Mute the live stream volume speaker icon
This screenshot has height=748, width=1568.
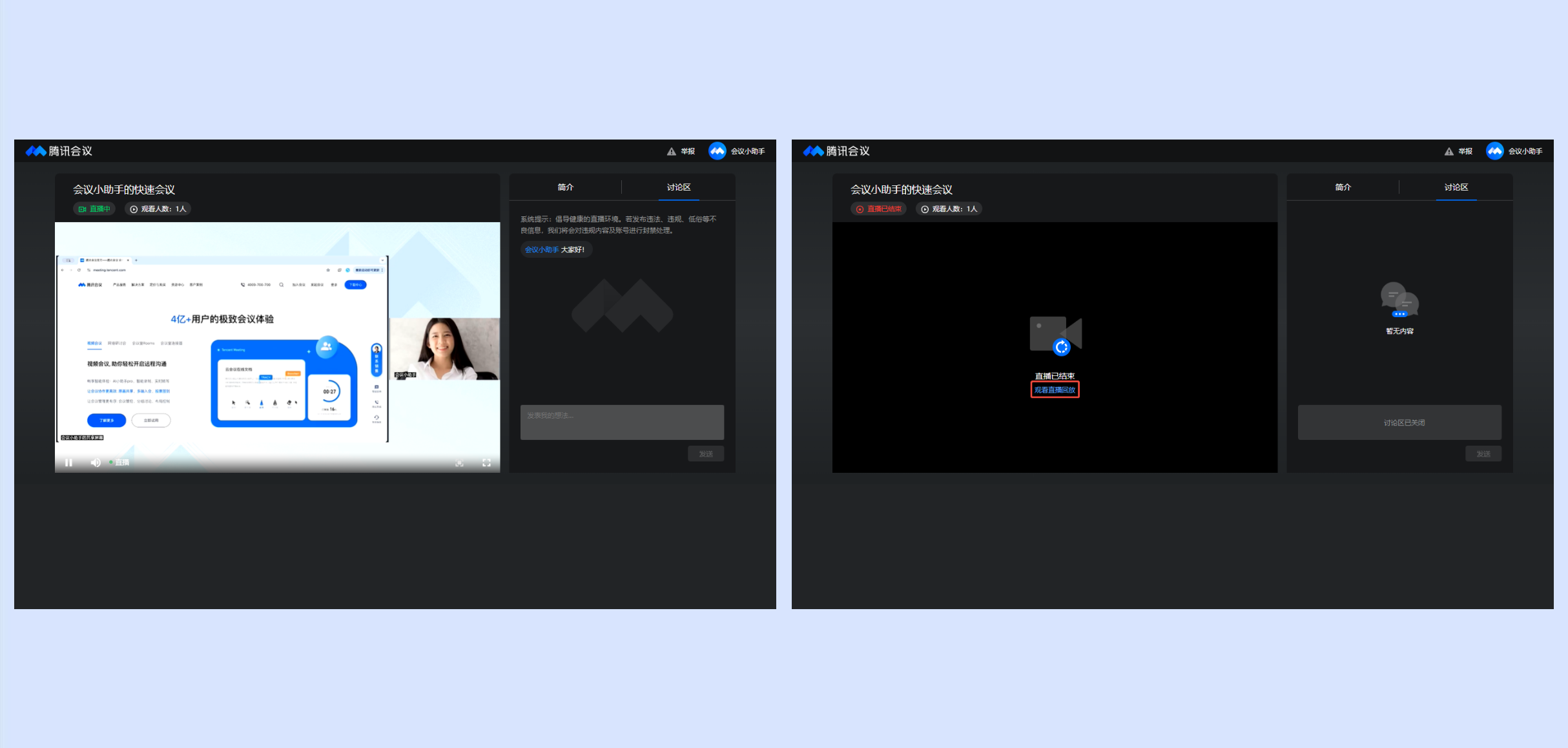coord(96,462)
